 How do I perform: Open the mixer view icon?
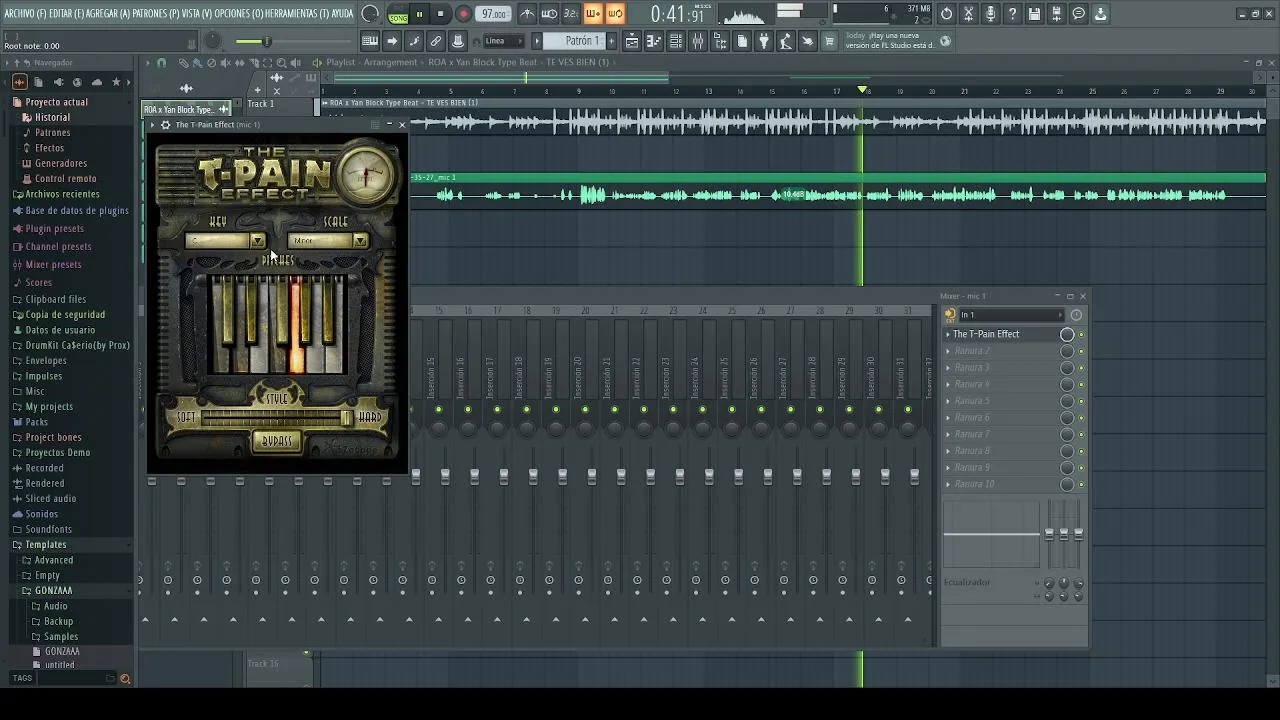click(x=697, y=41)
